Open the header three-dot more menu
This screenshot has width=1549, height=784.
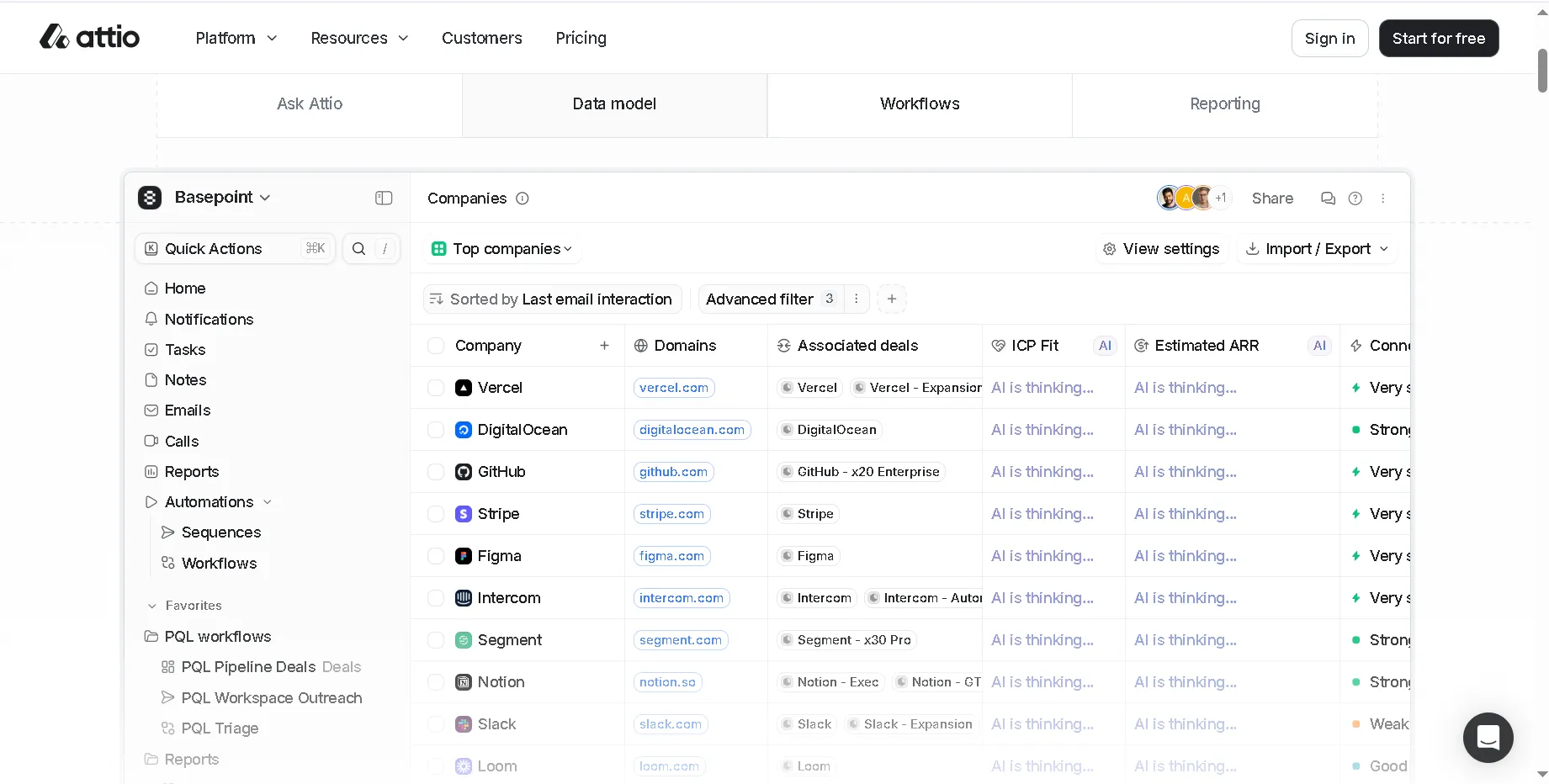click(1382, 199)
